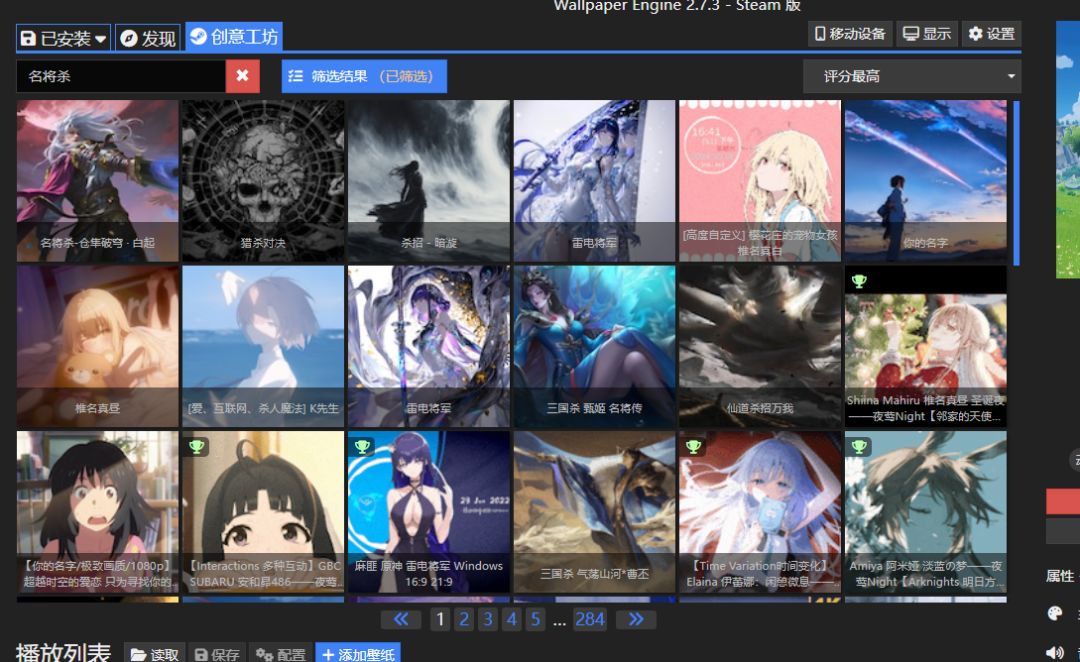
Task: Go to page 4 of results
Action: click(511, 619)
